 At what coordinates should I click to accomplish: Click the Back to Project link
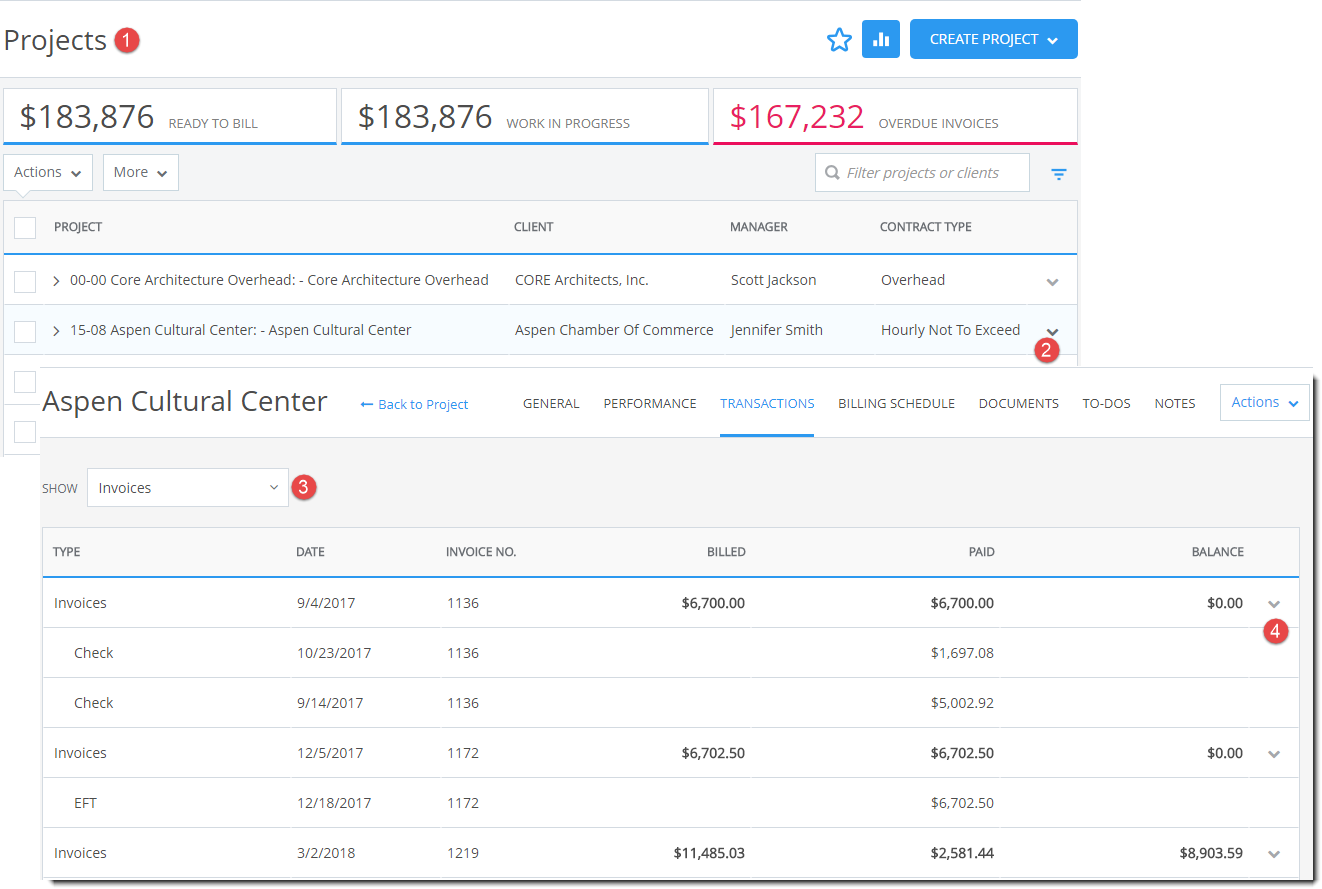pyautogui.click(x=413, y=404)
